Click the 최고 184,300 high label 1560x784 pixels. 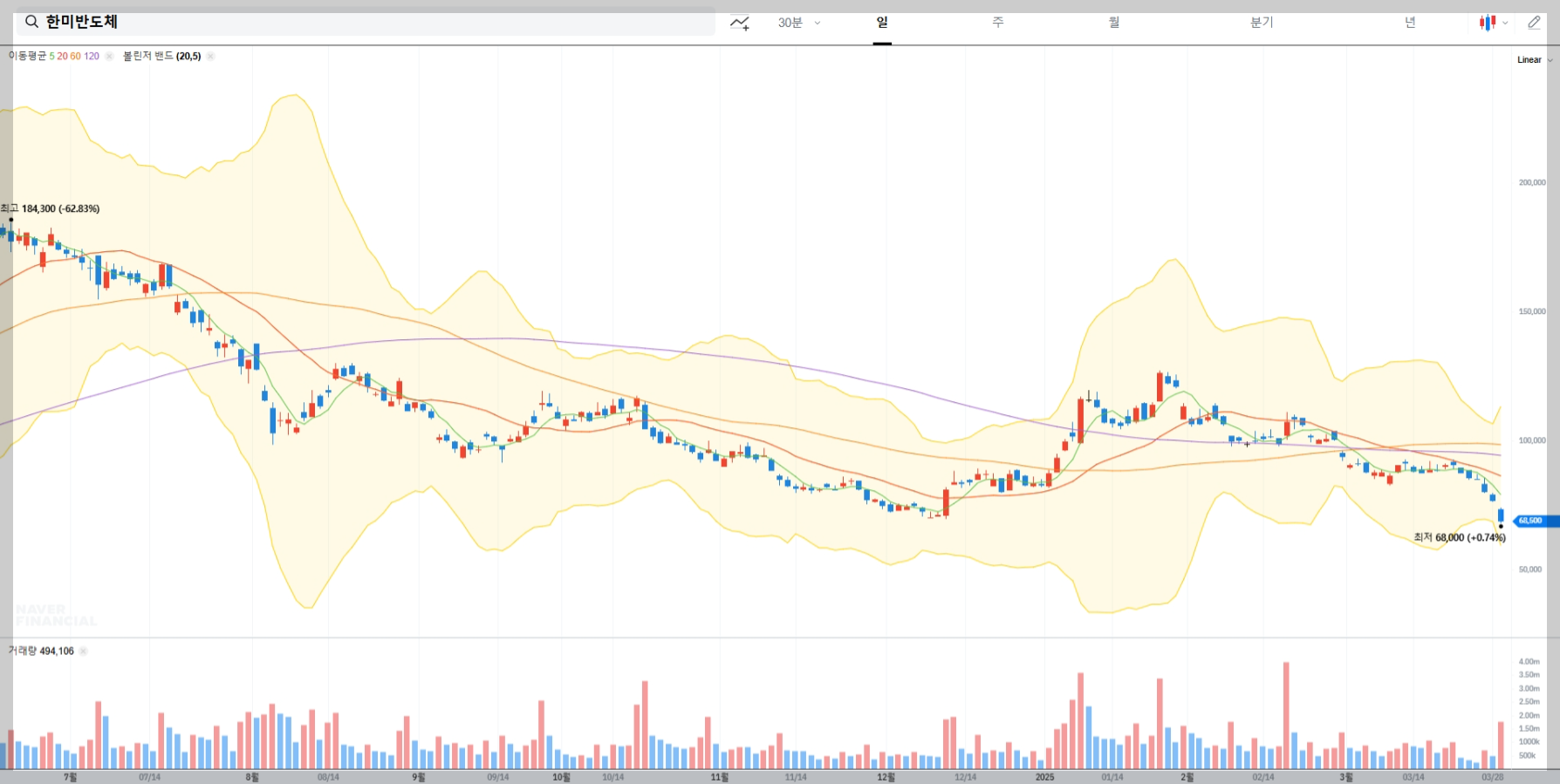coord(50,208)
